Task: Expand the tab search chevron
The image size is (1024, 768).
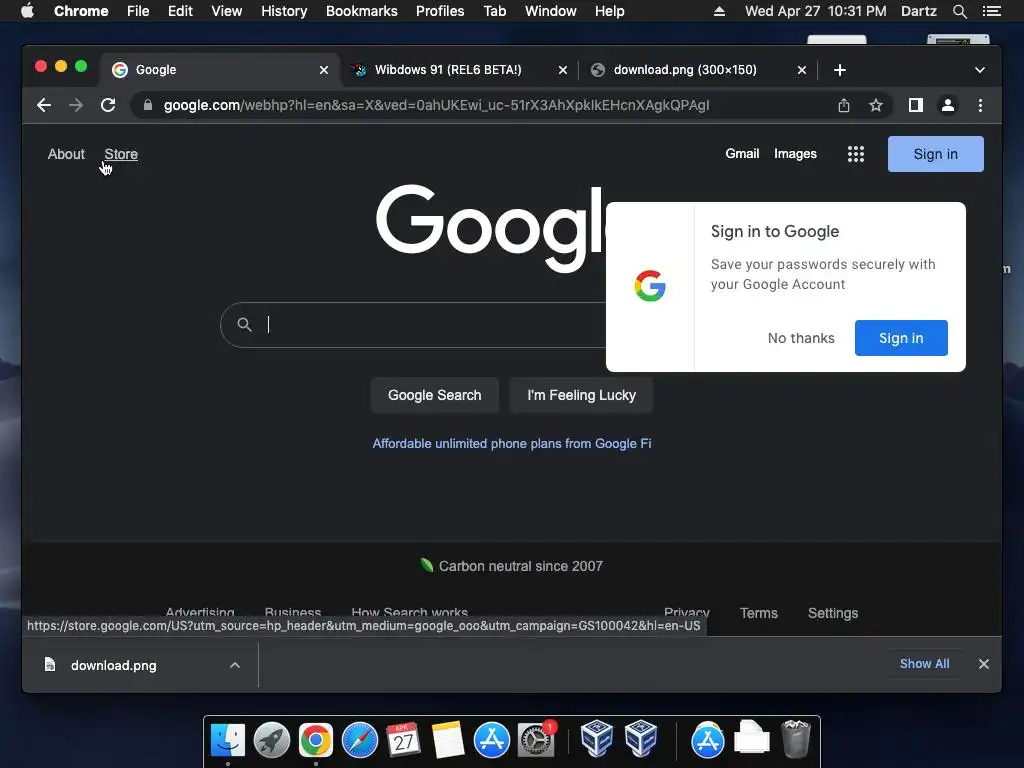Action: click(980, 70)
